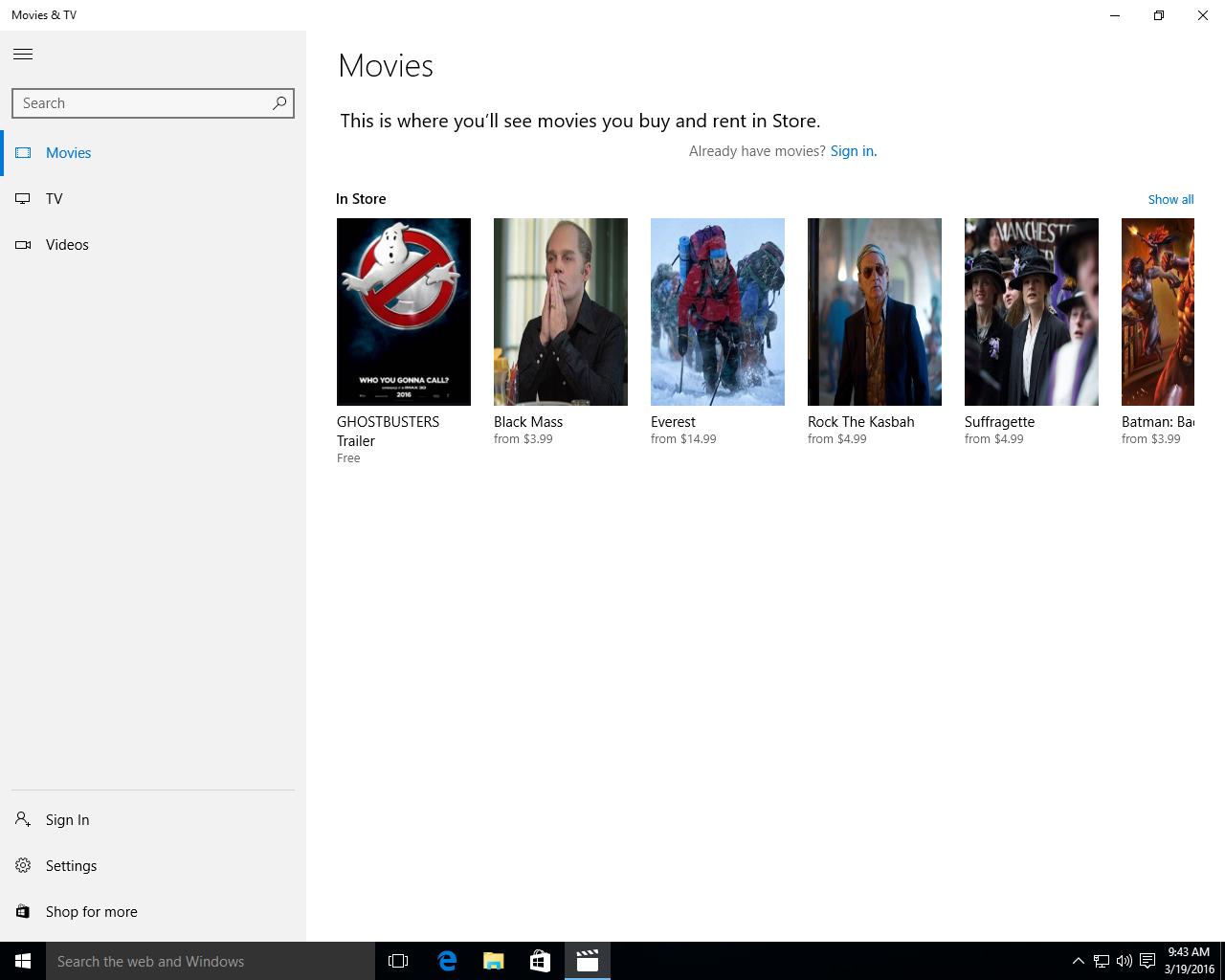The height and width of the screenshot is (980, 1225).
Task: Show hidden system tray icons
Action: (x=1078, y=961)
